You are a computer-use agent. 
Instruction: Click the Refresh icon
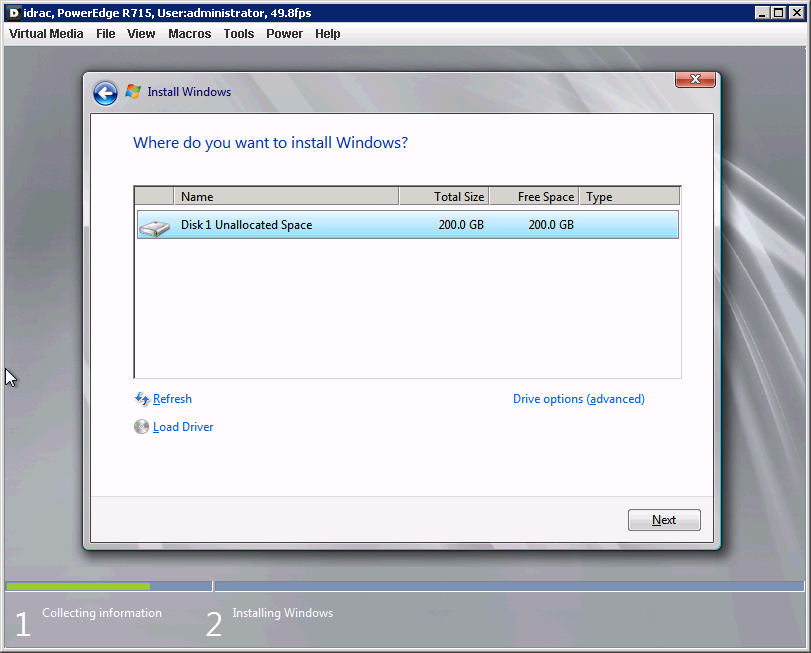(x=141, y=399)
